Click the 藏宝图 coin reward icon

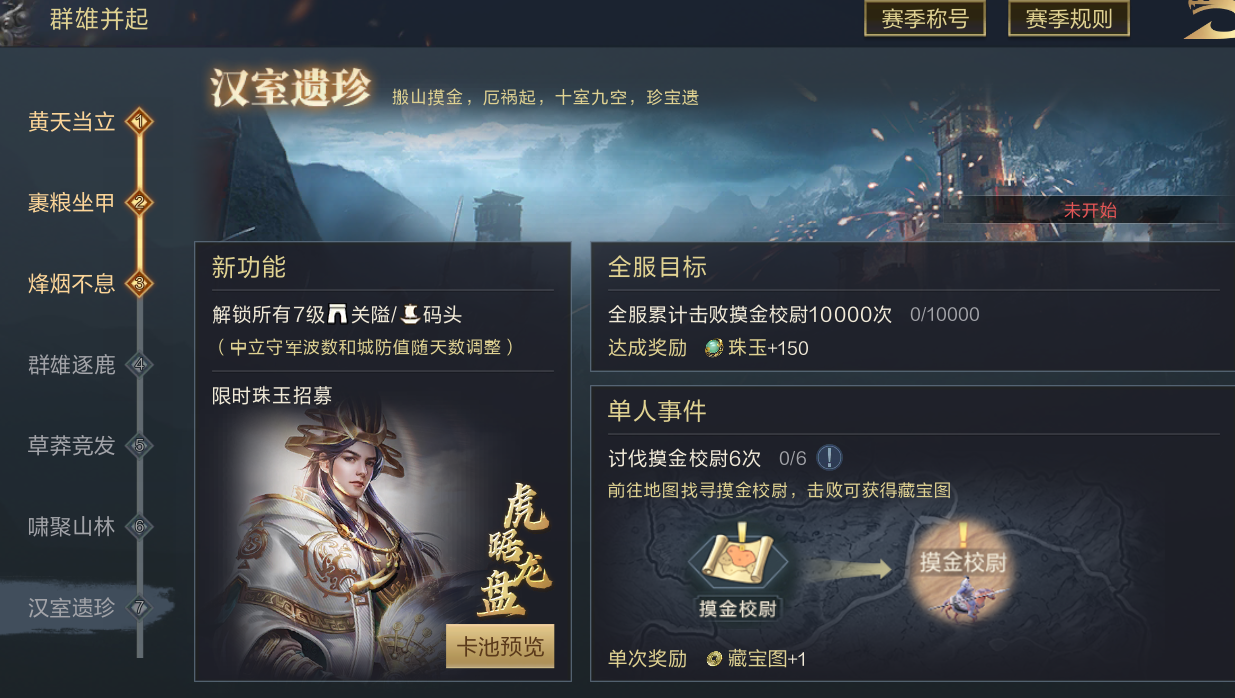coord(714,659)
